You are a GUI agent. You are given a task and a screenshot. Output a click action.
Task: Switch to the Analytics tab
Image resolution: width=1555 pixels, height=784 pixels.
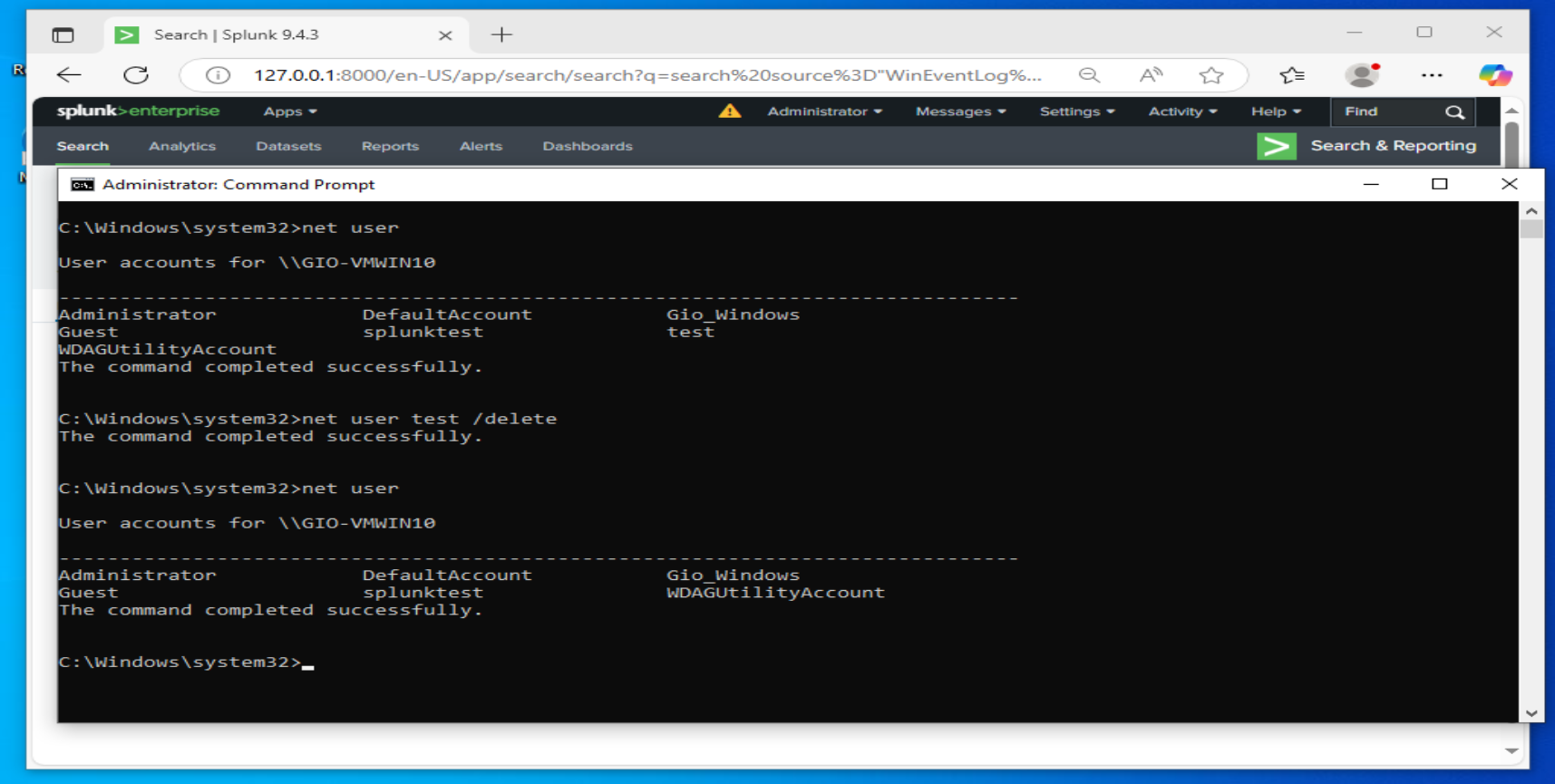point(182,146)
